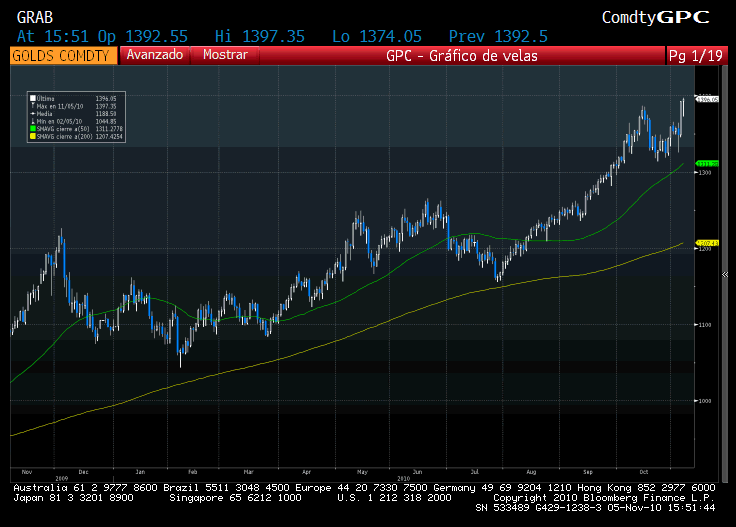This screenshot has width=736, height=527.
Task: Click the 2010 year label on time axis
Action: click(x=403, y=478)
